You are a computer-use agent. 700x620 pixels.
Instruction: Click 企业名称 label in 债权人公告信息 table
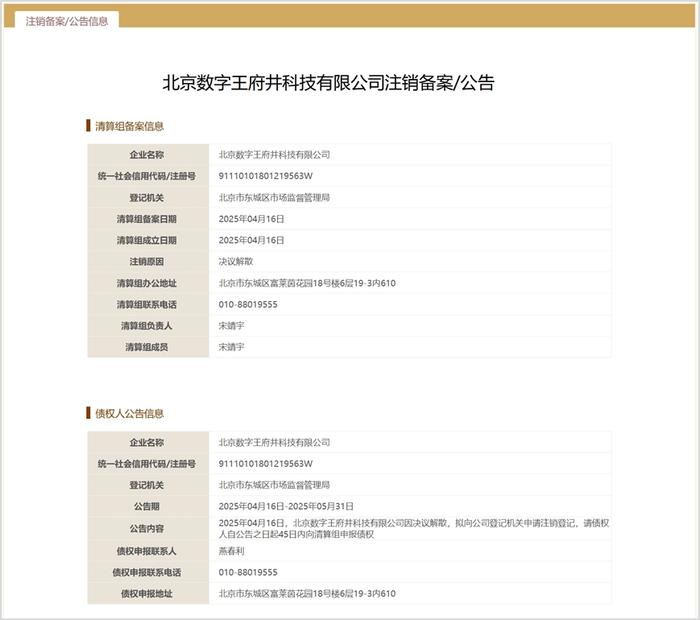147,442
